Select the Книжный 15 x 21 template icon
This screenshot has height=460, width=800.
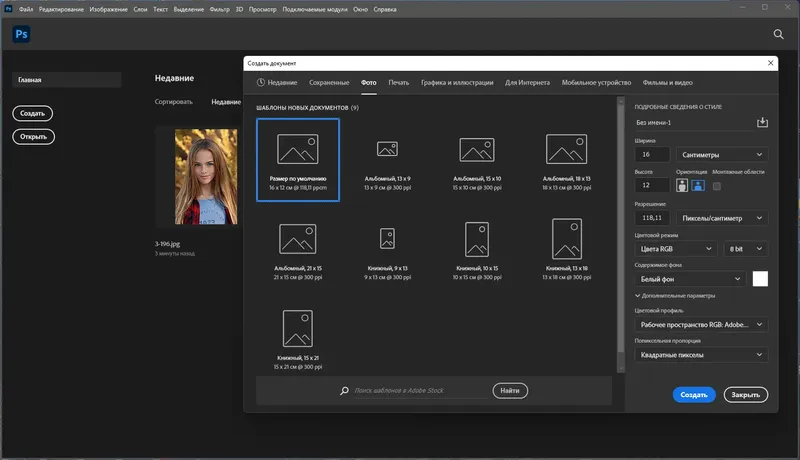coord(297,329)
